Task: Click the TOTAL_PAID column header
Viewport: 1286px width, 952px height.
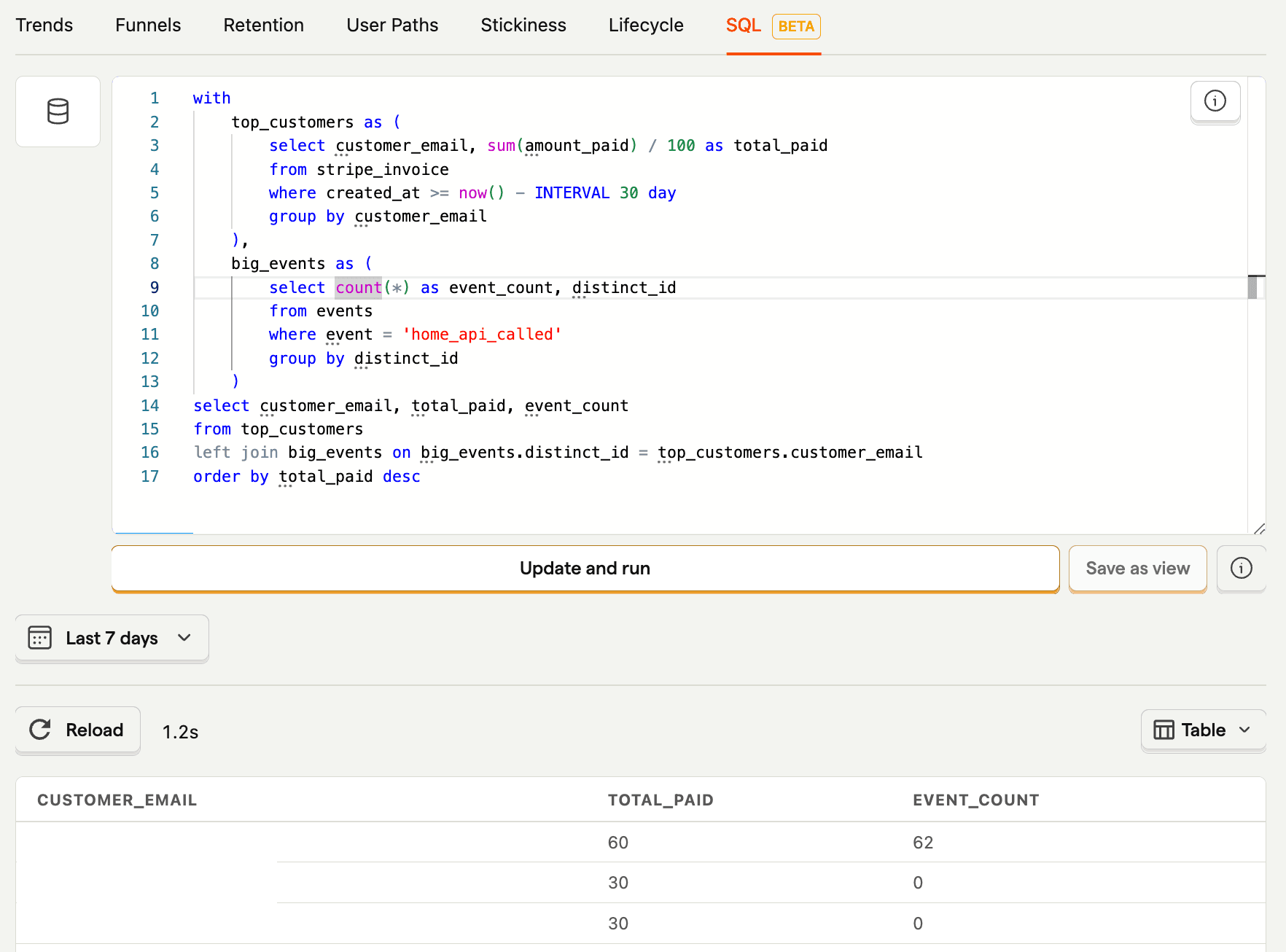Action: pyautogui.click(x=660, y=800)
